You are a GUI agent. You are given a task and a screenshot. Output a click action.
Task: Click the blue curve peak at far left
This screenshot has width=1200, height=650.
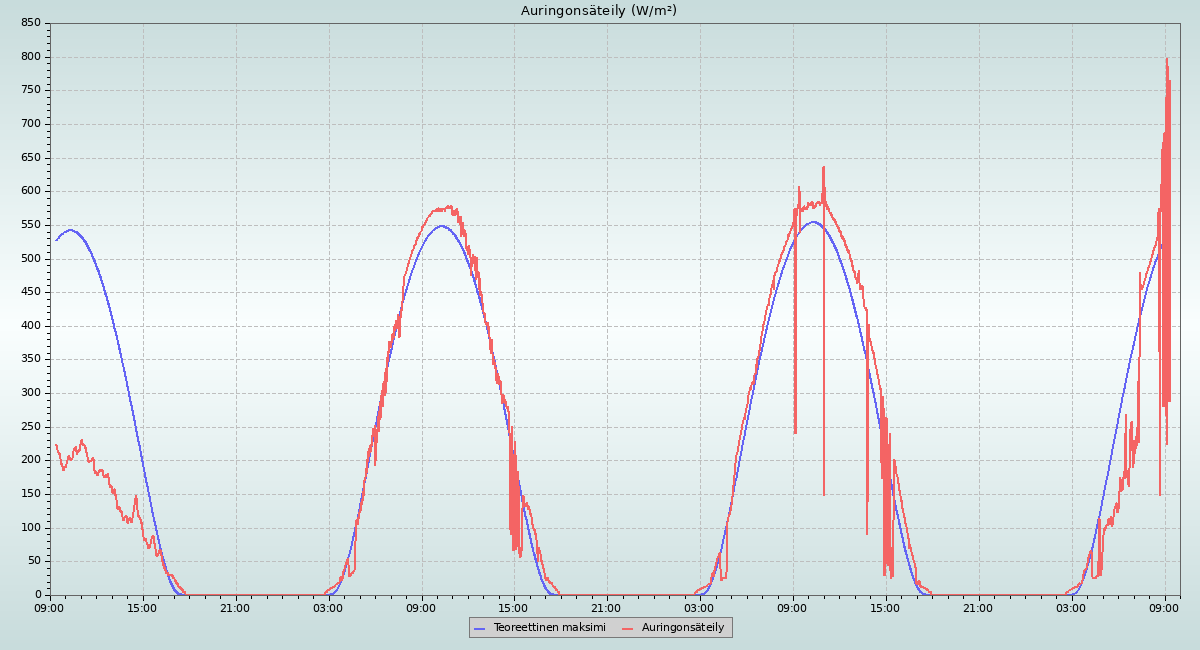(70, 230)
